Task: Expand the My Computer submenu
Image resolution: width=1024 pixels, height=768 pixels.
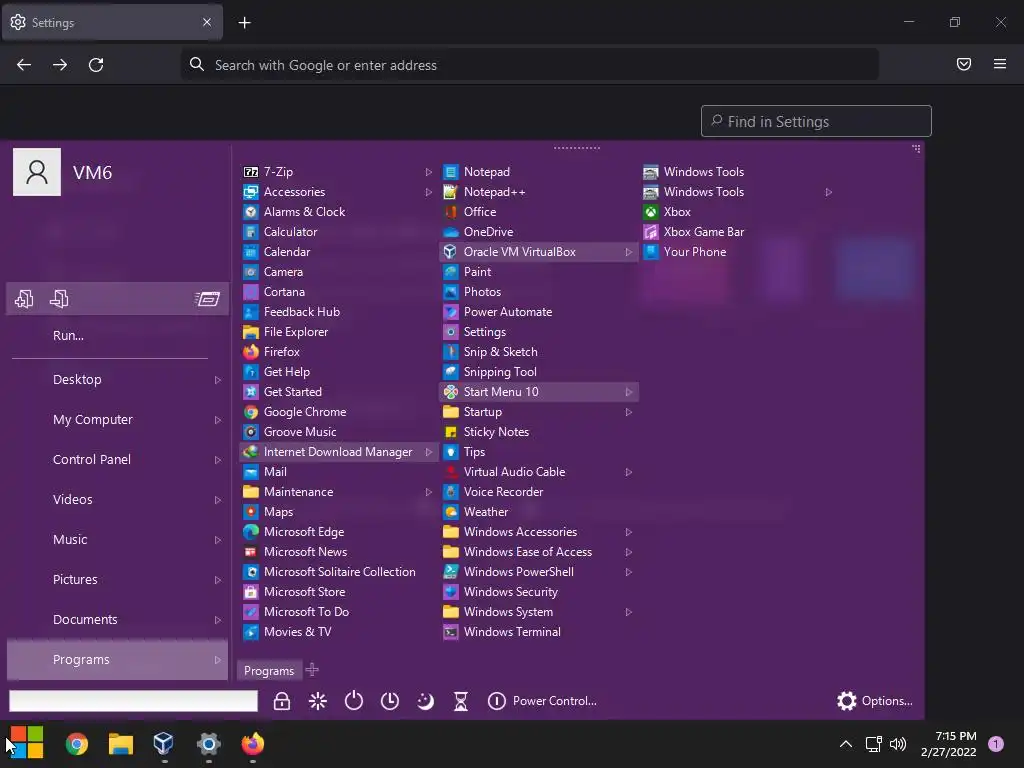Action: 218,420
